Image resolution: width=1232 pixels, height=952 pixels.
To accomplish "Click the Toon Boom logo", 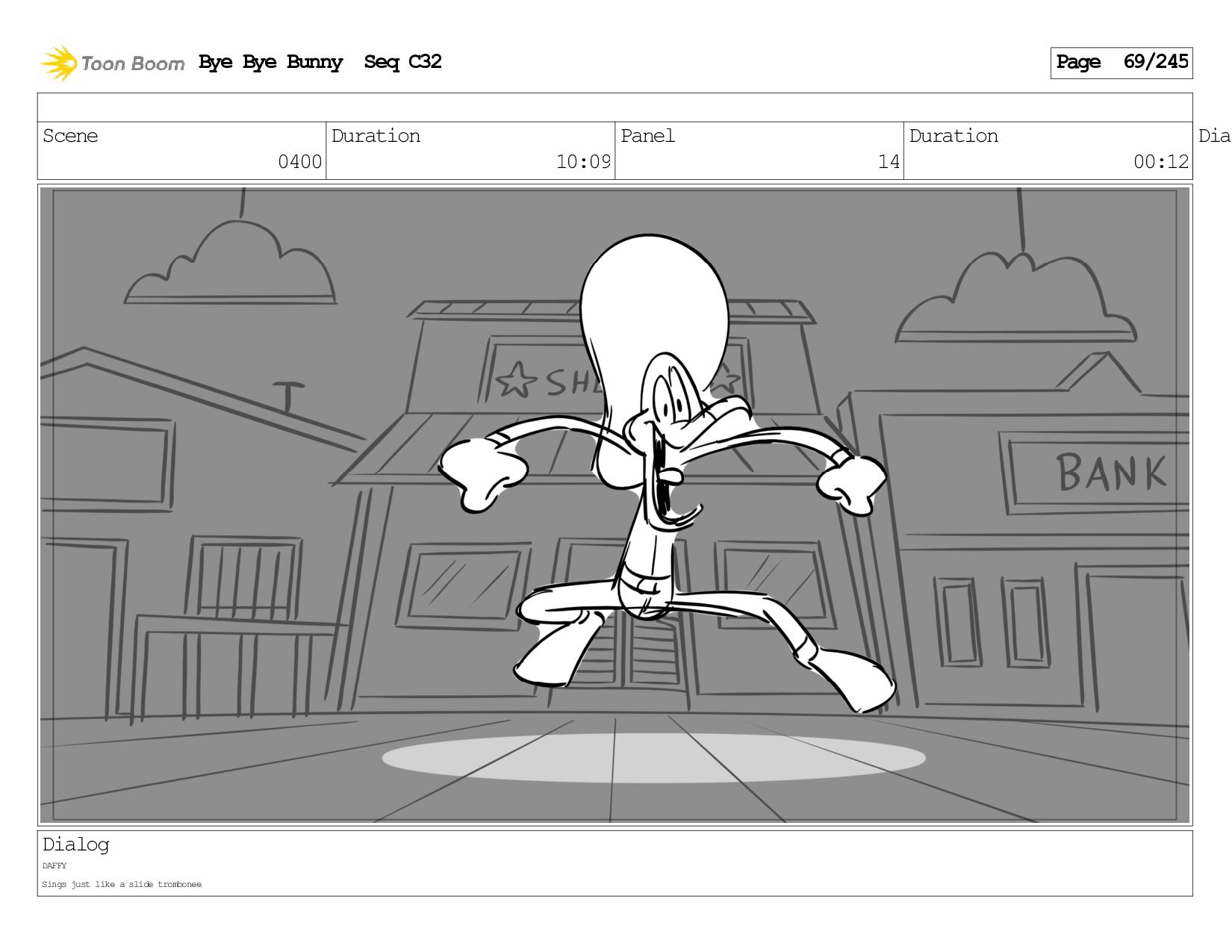I will (x=112, y=63).
